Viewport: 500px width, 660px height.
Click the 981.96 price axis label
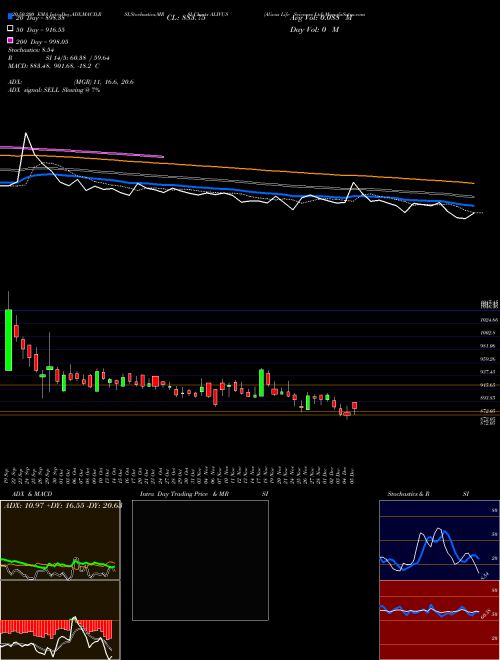[489, 346]
